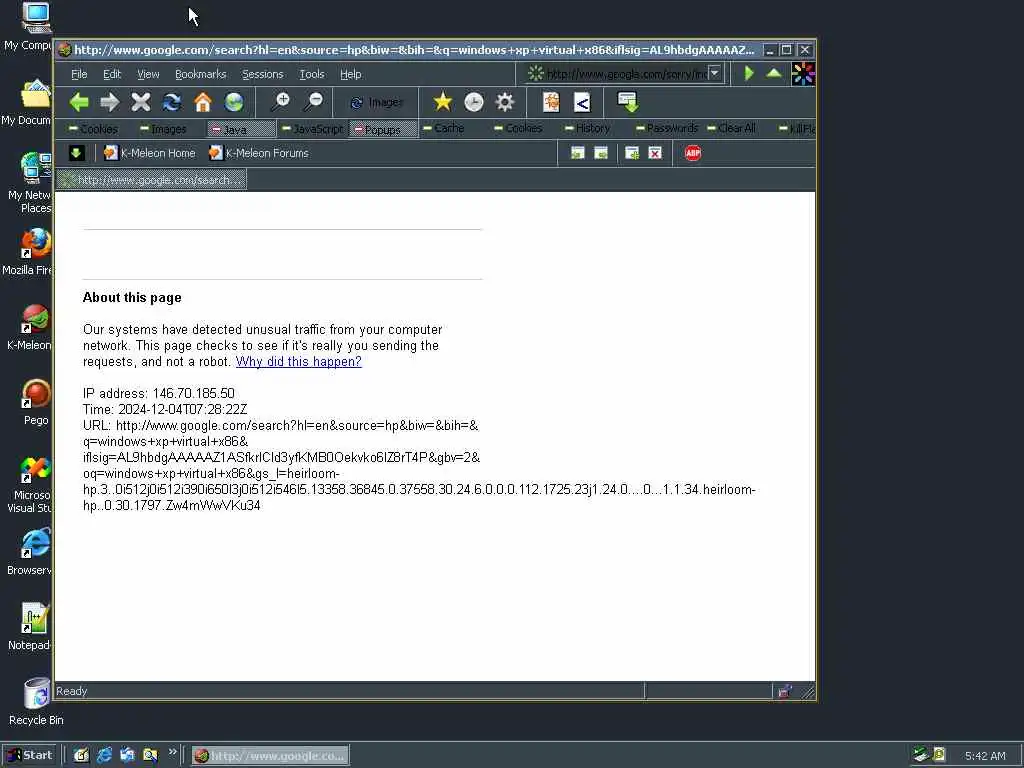
Task: Click the About this page heading
Action: coord(132,297)
